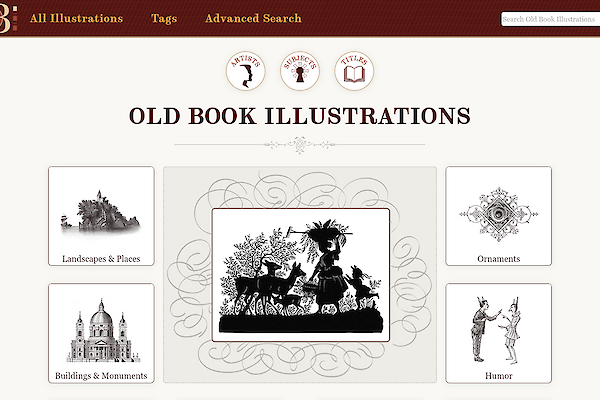Screen dimensions: 600x400
Task: Open All Illustrations in the top menu
Action: click(x=77, y=18)
